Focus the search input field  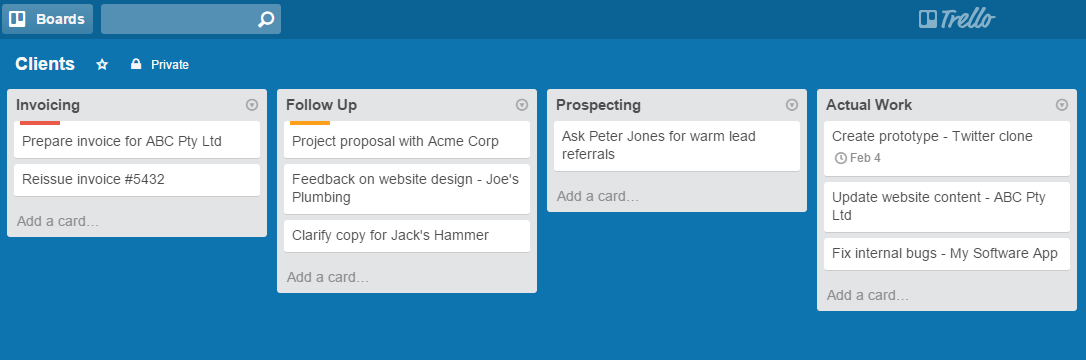(x=179, y=19)
